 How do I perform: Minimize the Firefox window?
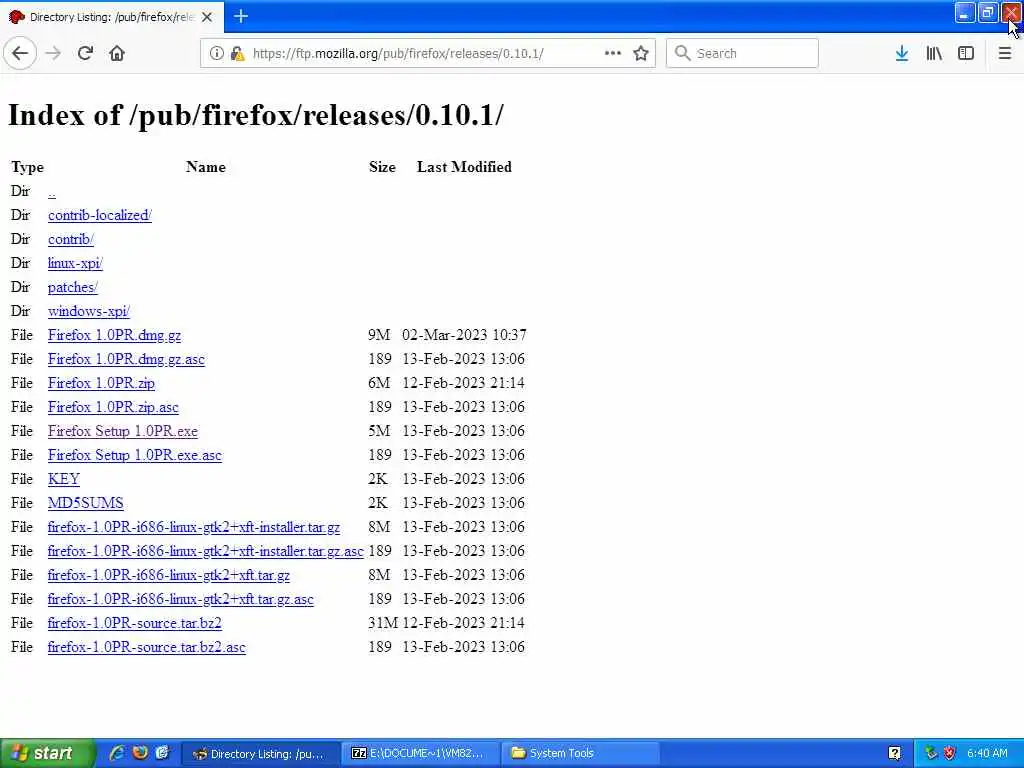tap(964, 13)
